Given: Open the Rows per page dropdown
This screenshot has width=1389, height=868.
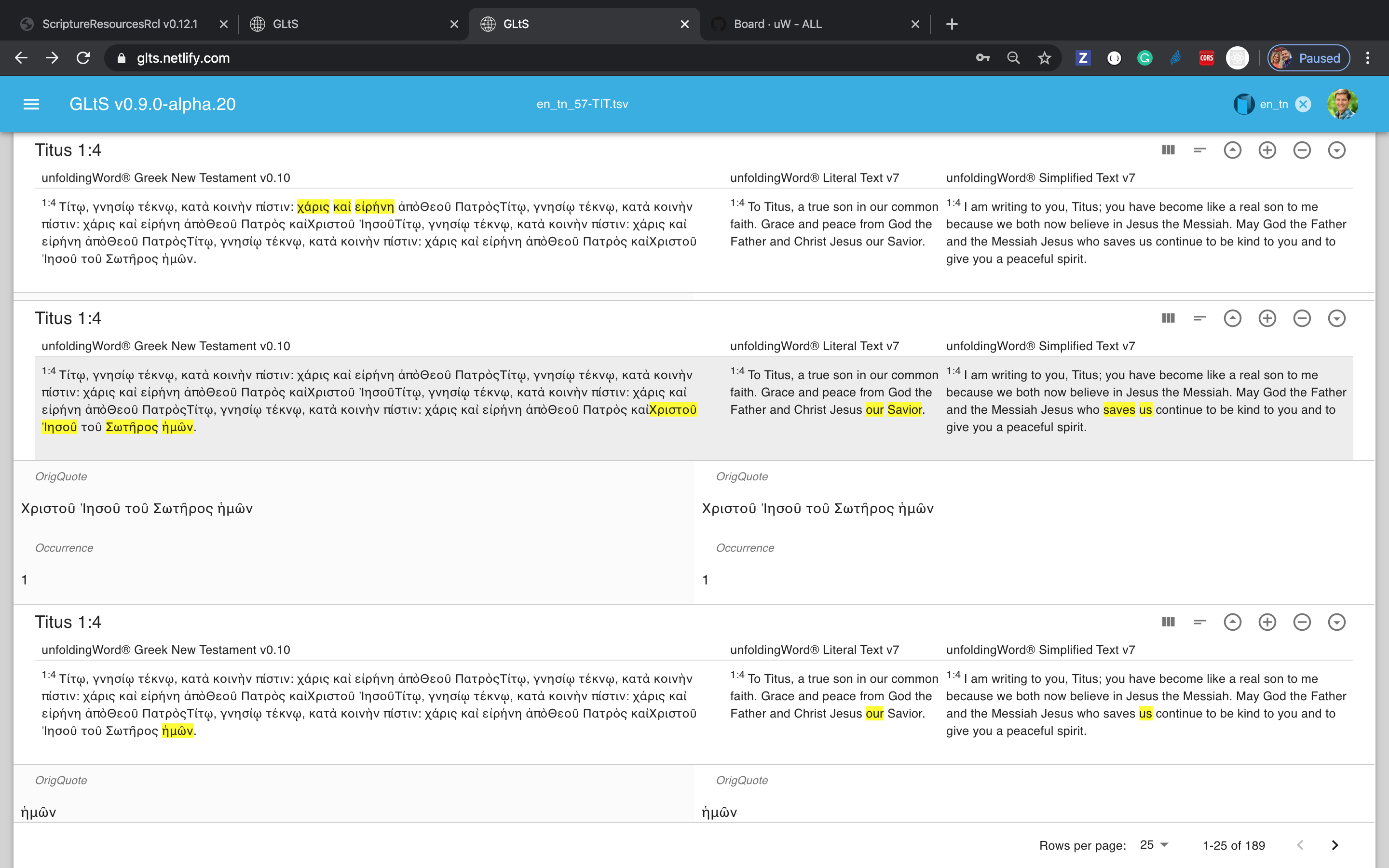Looking at the screenshot, I should 1154,844.
